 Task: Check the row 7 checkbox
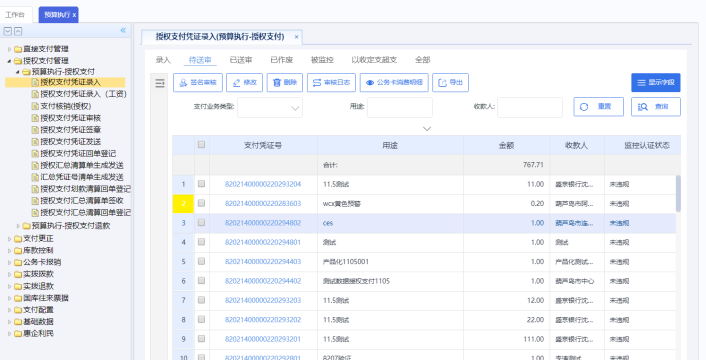pyautogui.click(x=201, y=300)
